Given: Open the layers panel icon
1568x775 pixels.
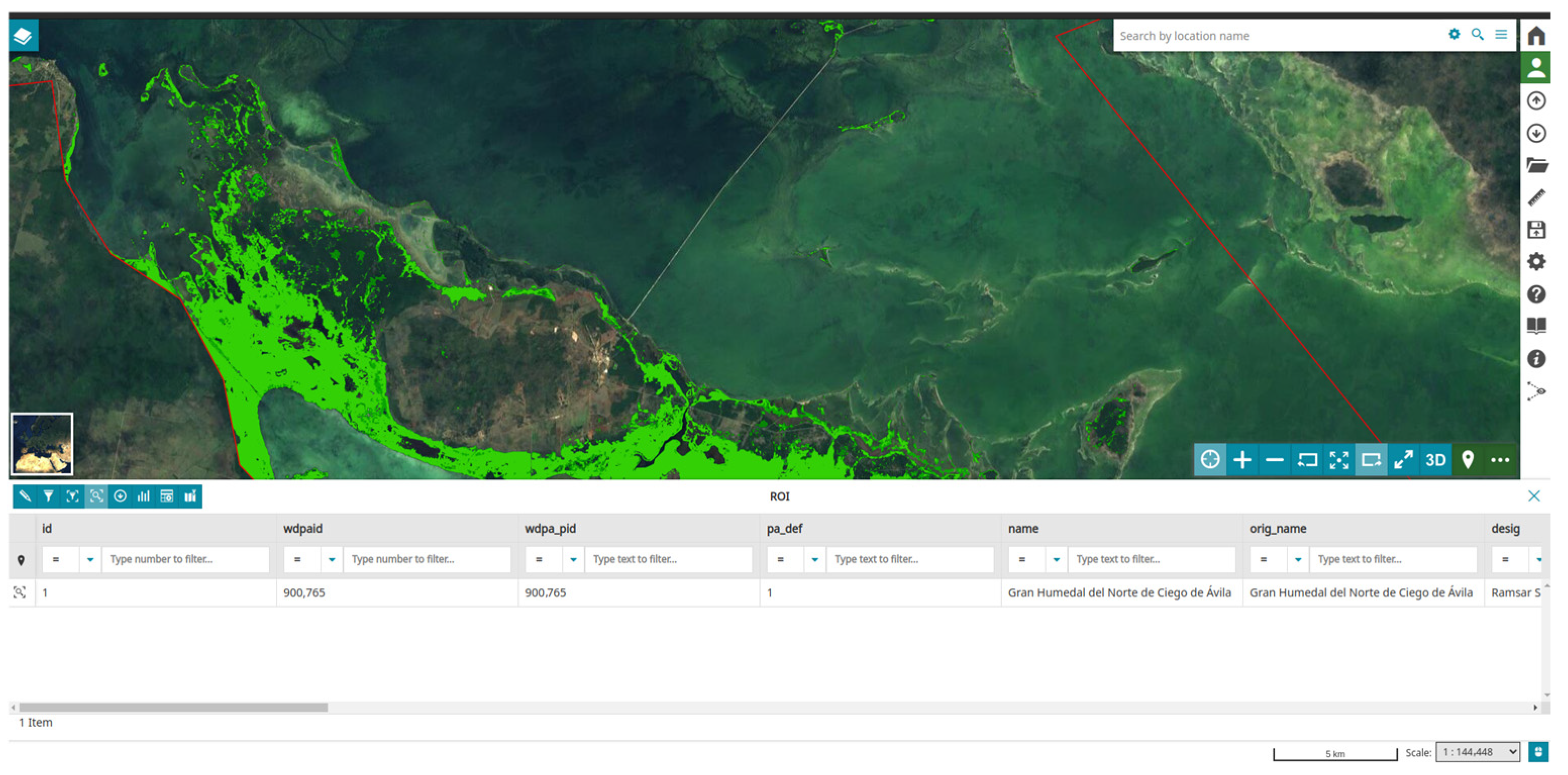Looking at the screenshot, I should [x=23, y=36].
